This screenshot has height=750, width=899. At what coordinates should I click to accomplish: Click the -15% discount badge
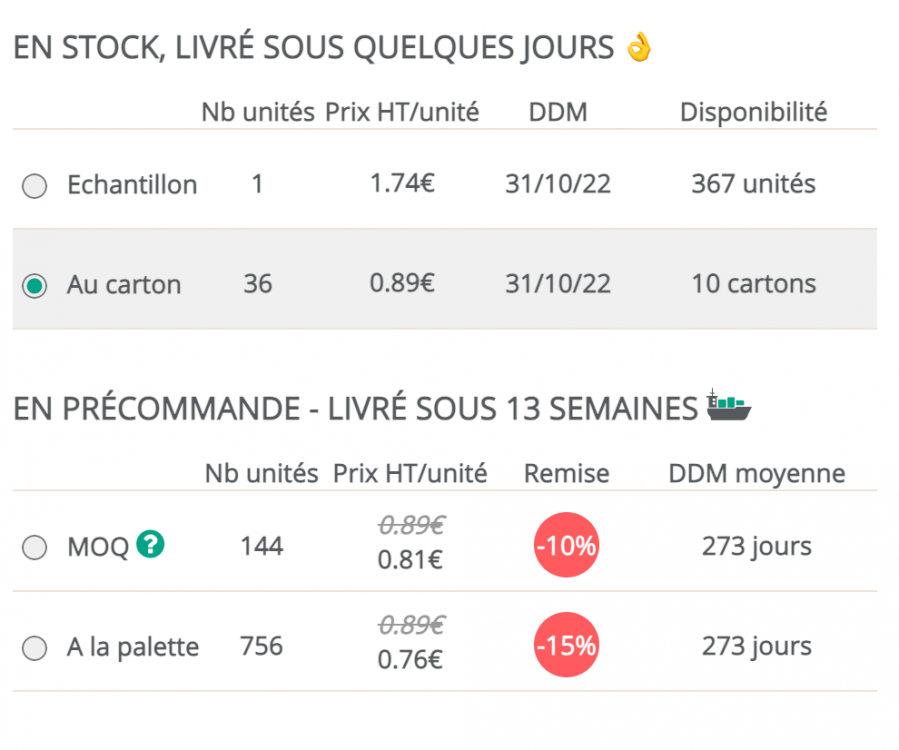tap(566, 646)
